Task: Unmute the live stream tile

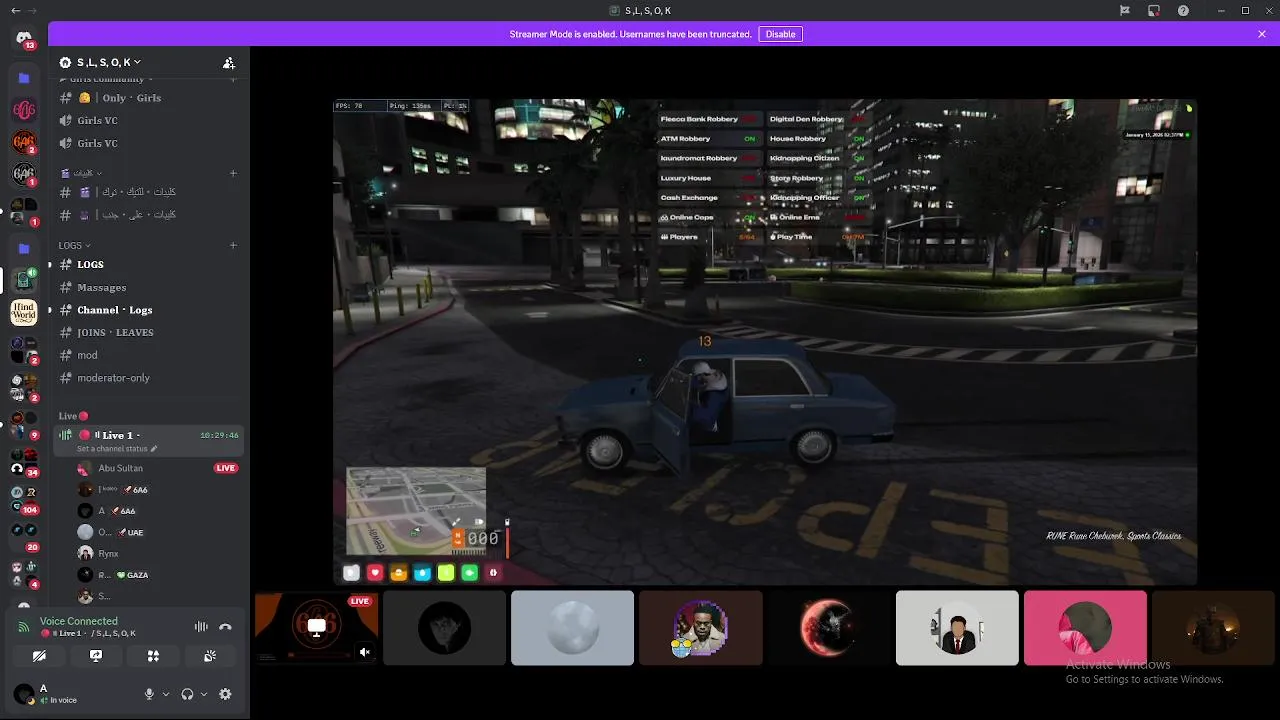Action: [365, 652]
